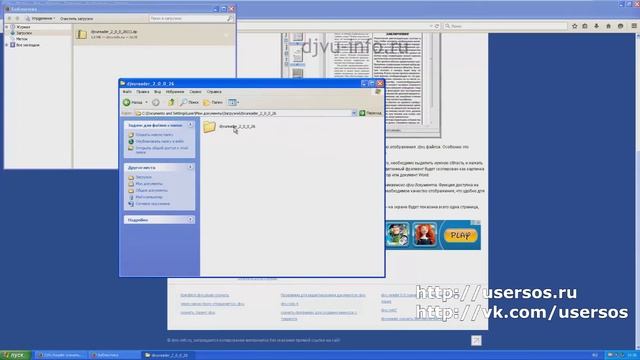The width and height of the screenshot is (640, 360).
Task: Click the browser downloads arrow icon
Action: 596,26
